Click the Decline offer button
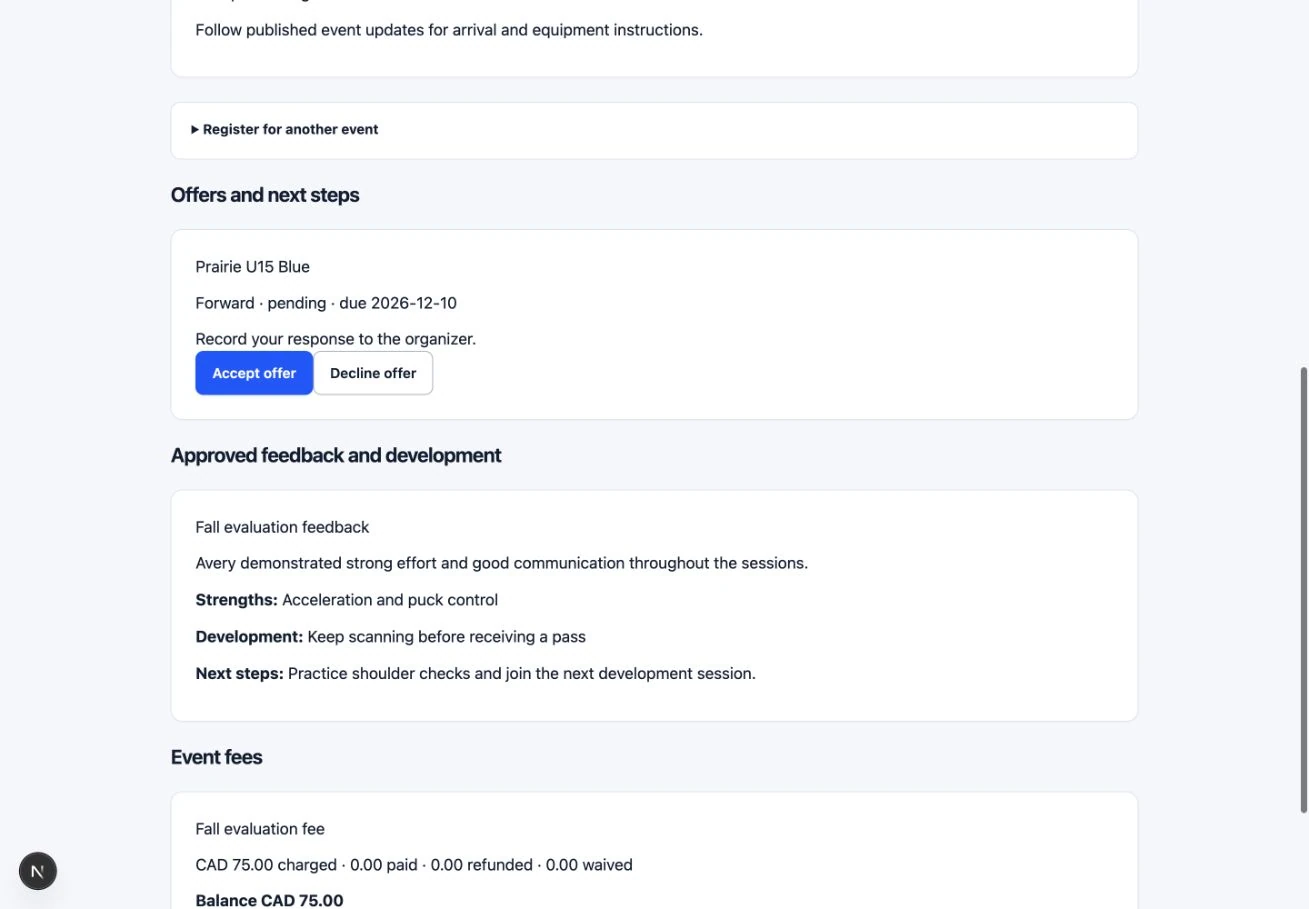Viewport: 1309px width, 909px height. [x=373, y=373]
